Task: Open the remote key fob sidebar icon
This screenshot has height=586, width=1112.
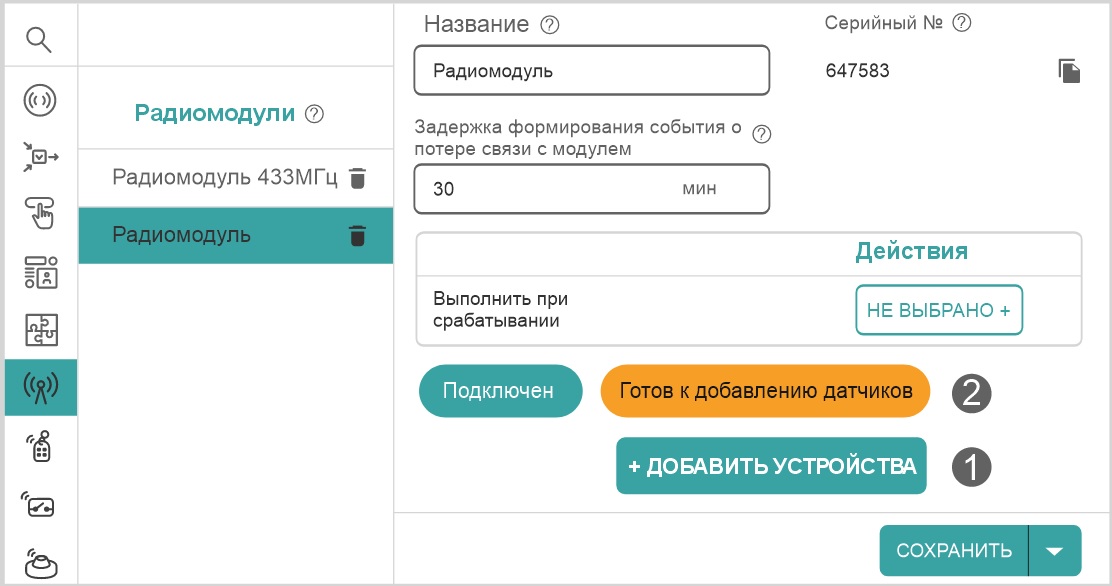Action: (40, 446)
